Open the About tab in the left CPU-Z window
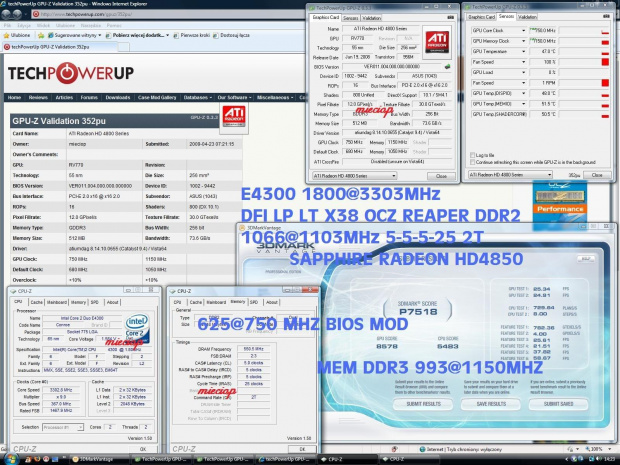The width and height of the screenshot is (620, 465). tap(112, 302)
